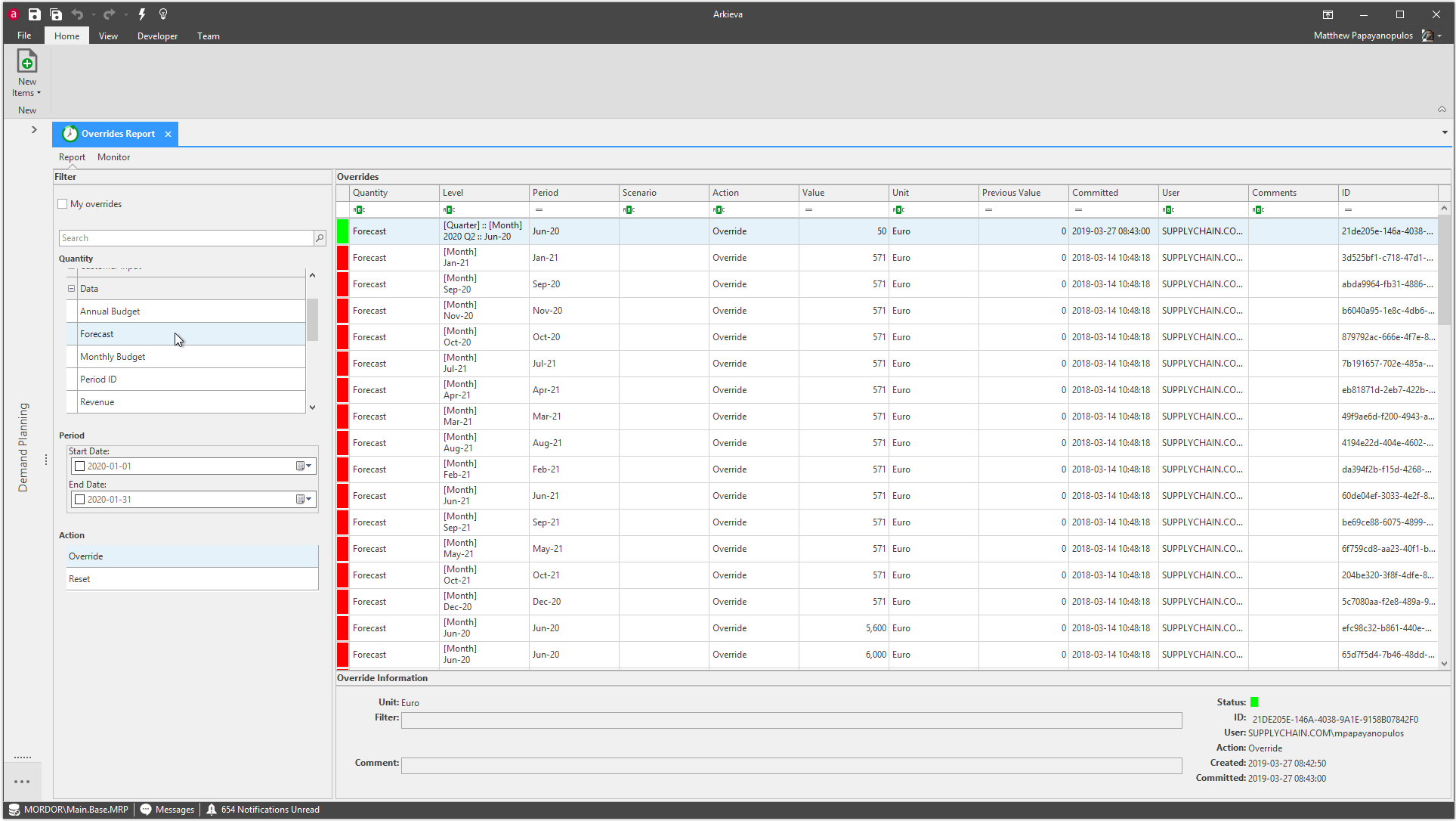Select Annual Budget quantity
This screenshot has height=821, width=1456.
[x=191, y=311]
